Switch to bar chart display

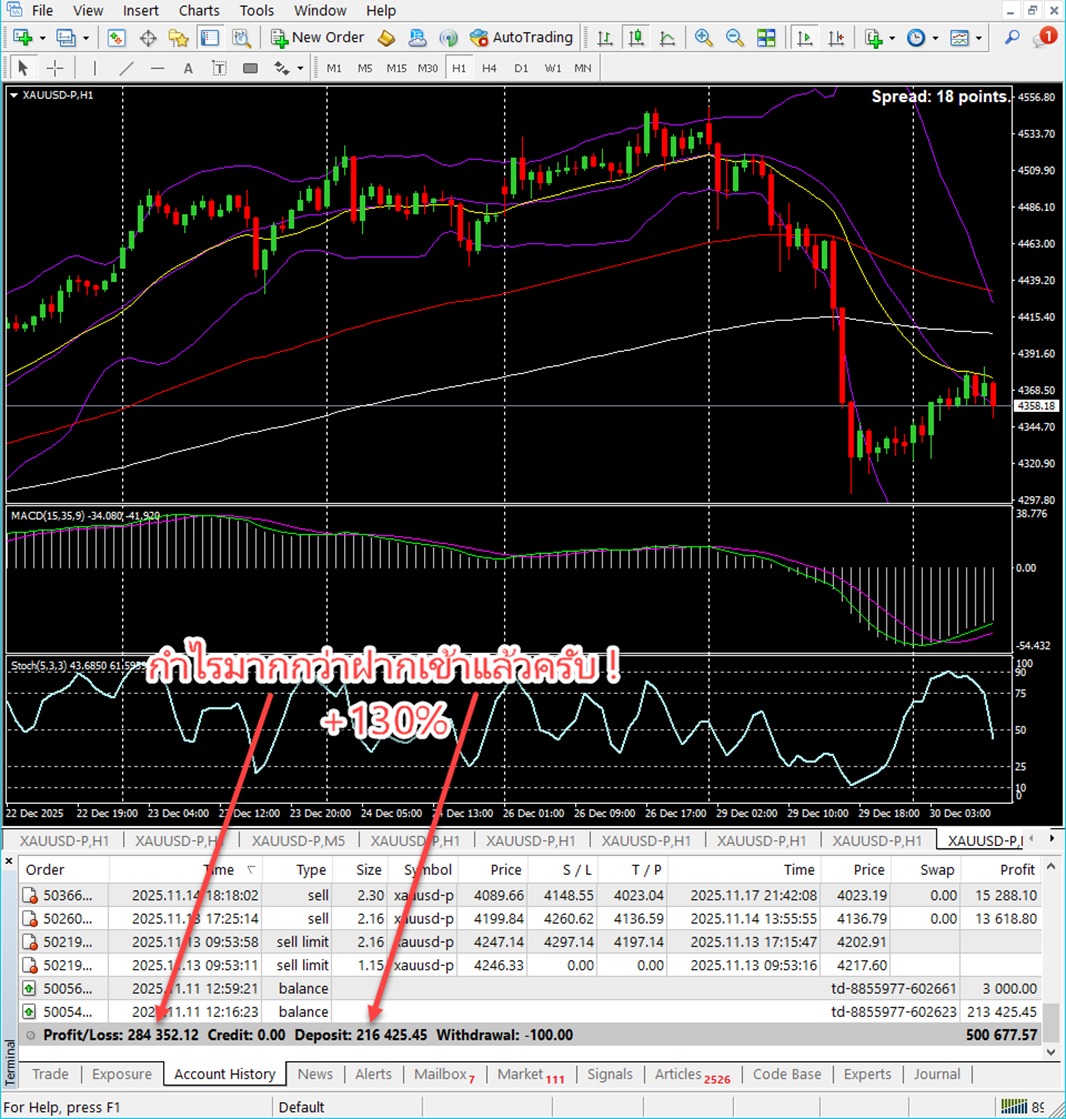pos(605,38)
